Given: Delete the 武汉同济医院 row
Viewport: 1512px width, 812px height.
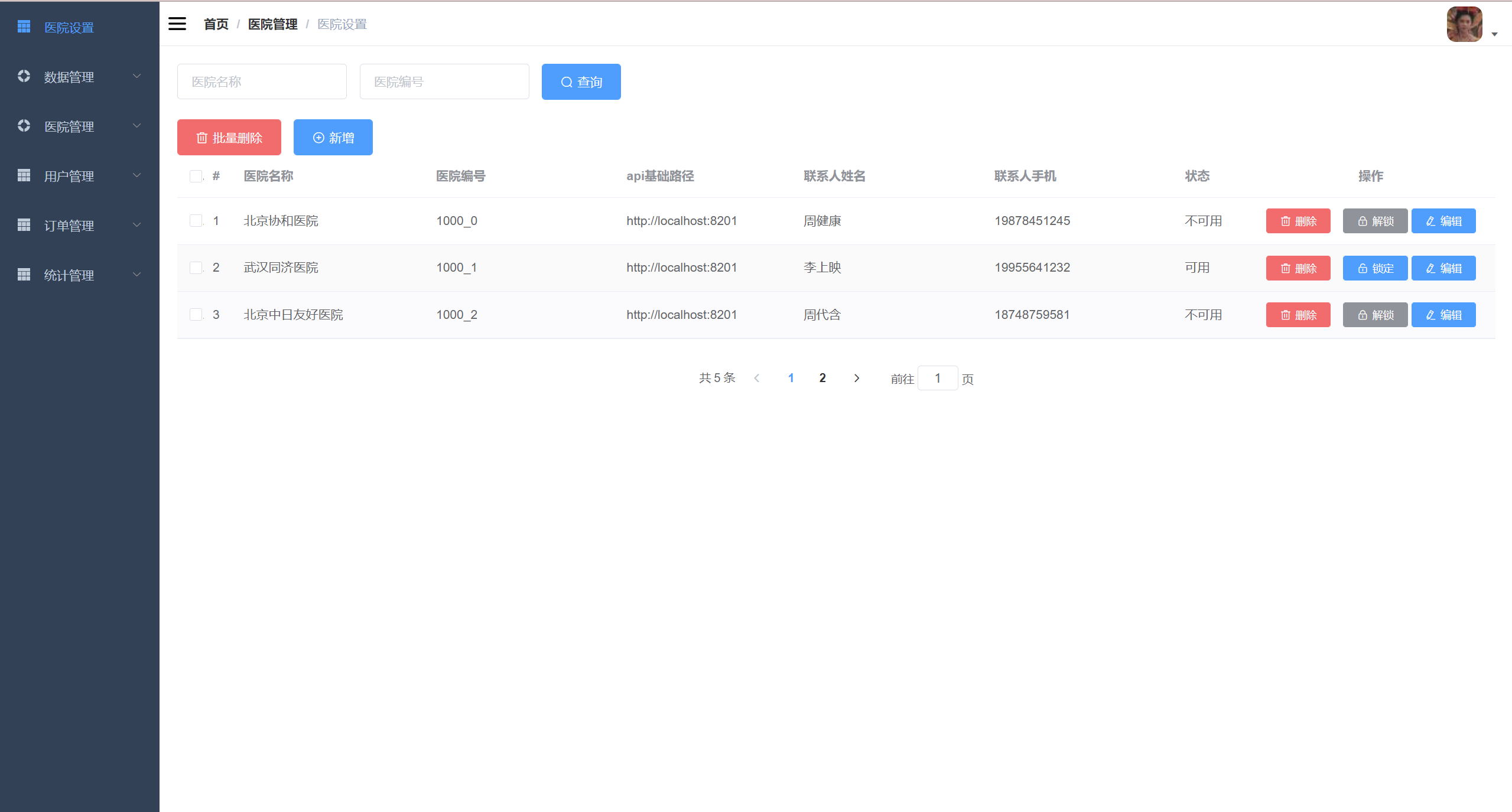Looking at the screenshot, I should point(1298,268).
